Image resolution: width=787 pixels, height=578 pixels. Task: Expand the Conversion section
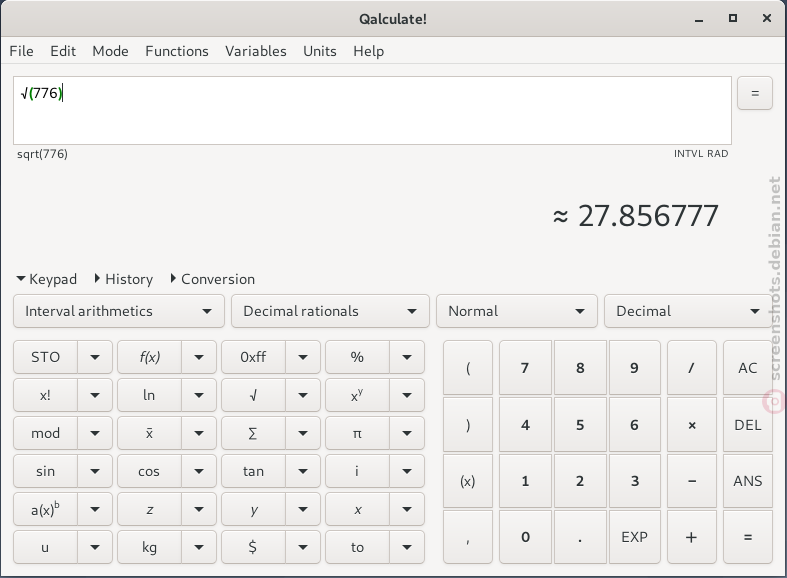tap(212, 279)
